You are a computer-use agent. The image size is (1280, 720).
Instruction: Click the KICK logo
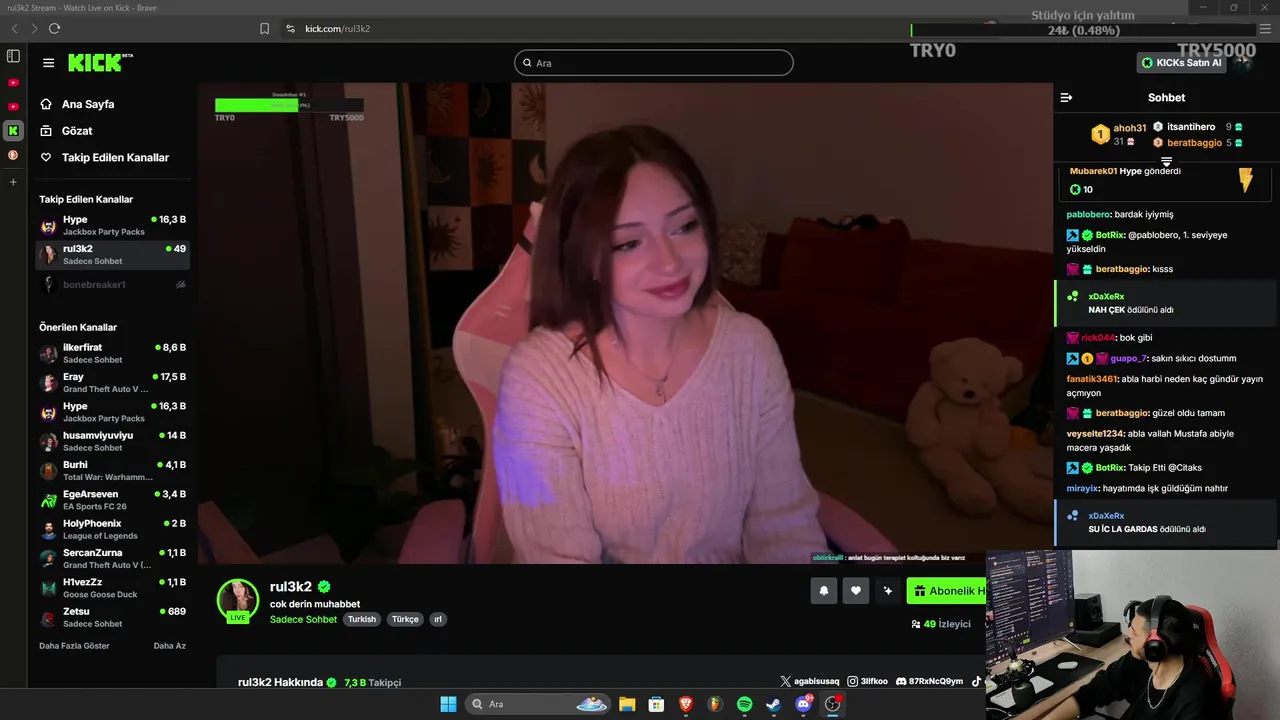click(x=100, y=63)
